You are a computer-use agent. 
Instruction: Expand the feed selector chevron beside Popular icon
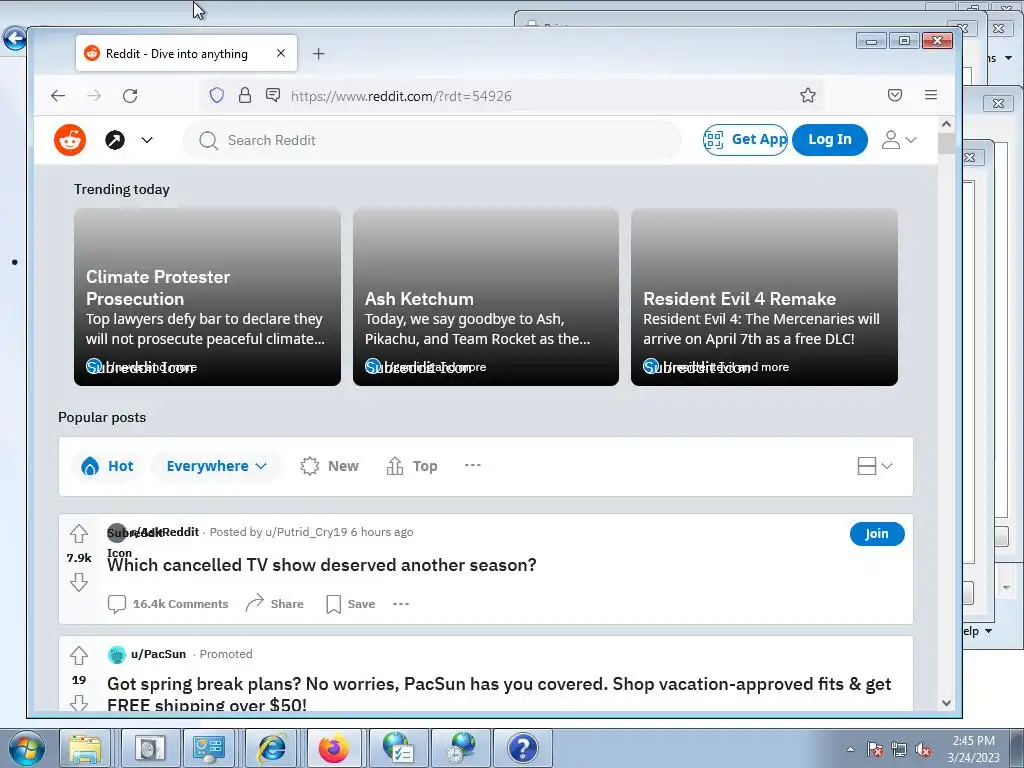(x=147, y=140)
